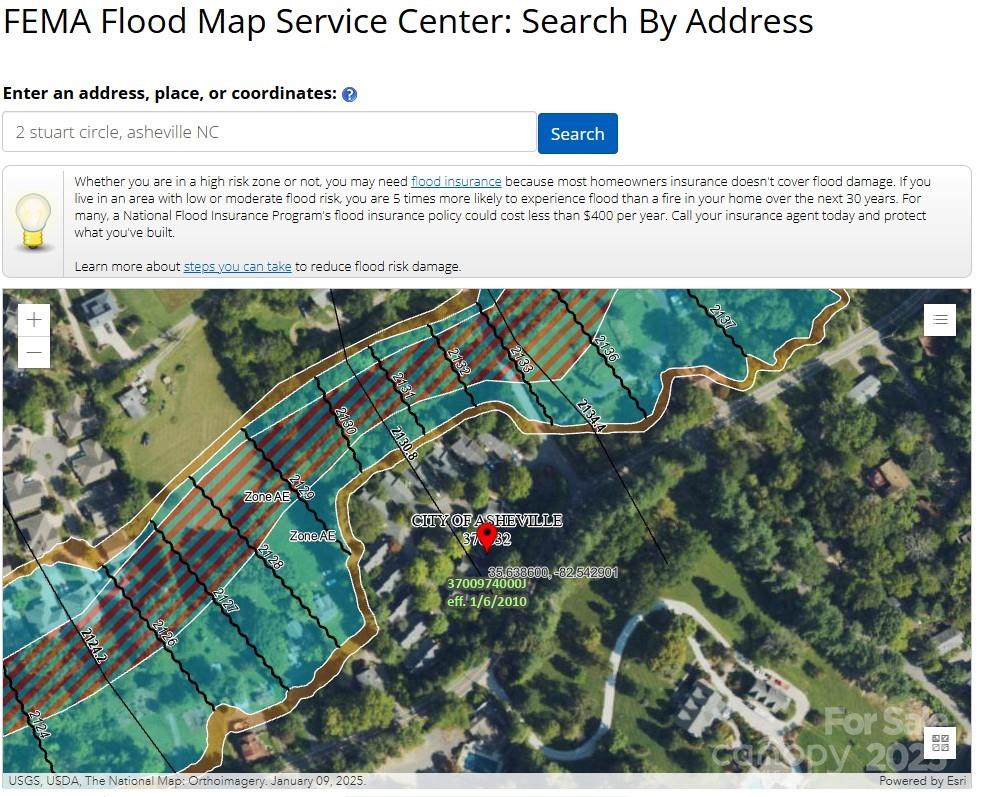Click the coordinates label under the pin
The height and width of the screenshot is (797, 983).
553,572
